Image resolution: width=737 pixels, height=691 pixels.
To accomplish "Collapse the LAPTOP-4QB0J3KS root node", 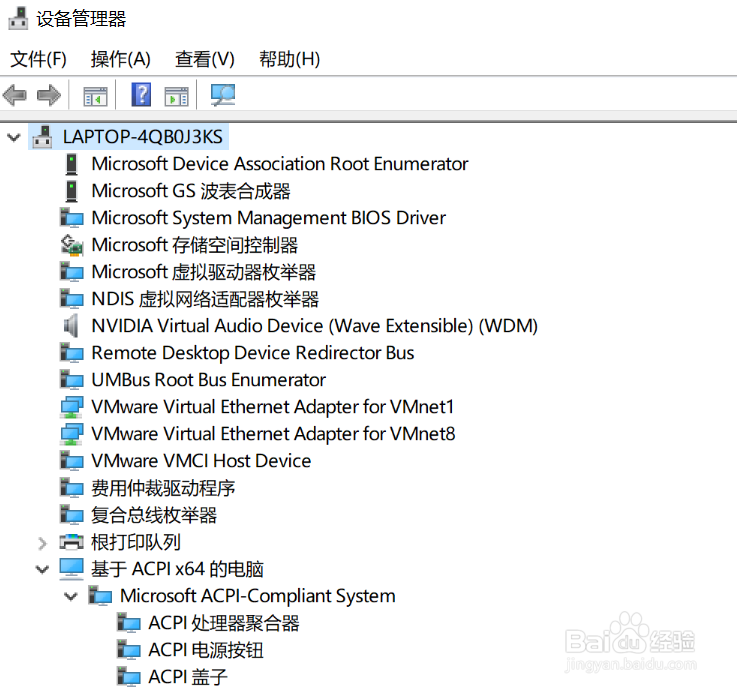I will (14, 137).
